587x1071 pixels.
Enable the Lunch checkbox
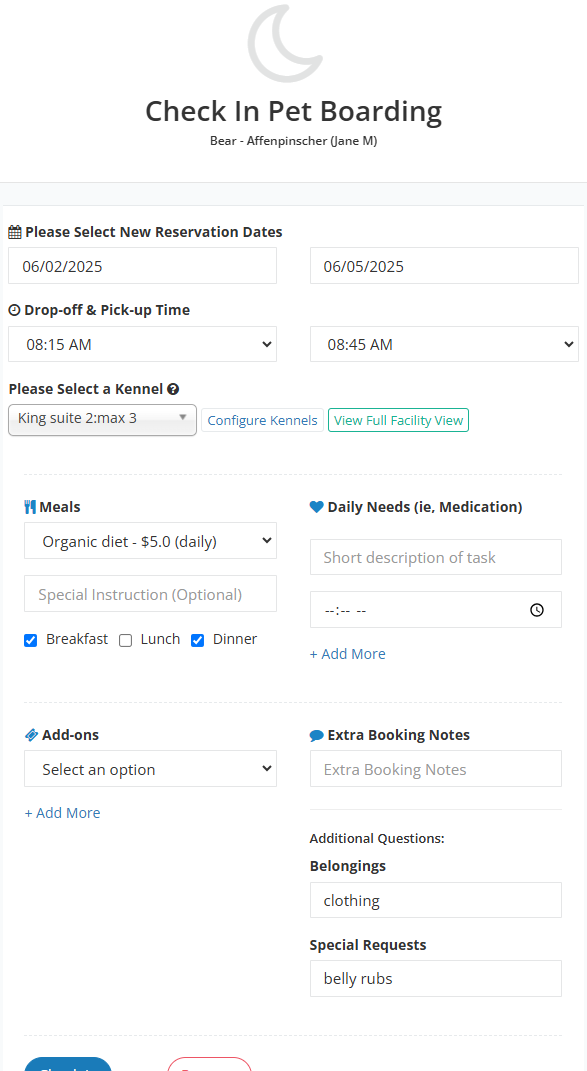pos(125,641)
